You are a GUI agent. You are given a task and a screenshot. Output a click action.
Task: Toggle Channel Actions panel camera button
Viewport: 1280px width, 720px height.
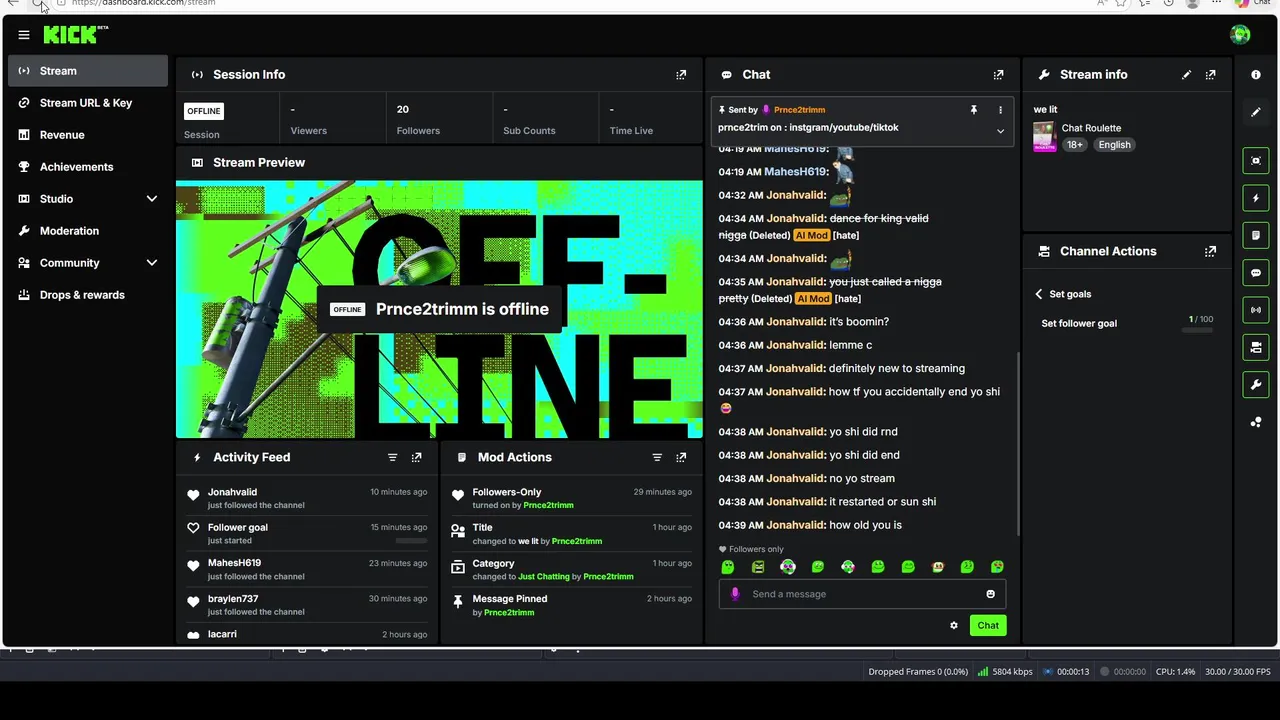pos(1256,347)
